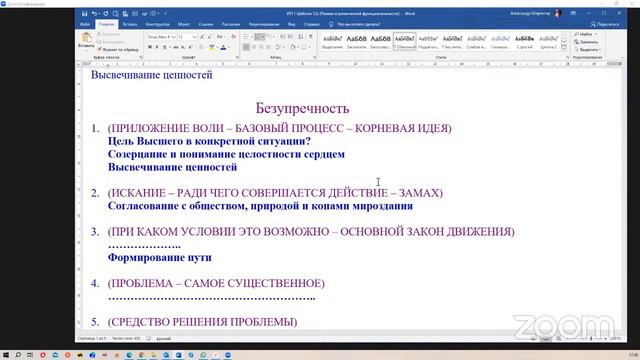The height and width of the screenshot is (360, 640).
Task: Click the Найти (Find) button
Action: coord(585,34)
